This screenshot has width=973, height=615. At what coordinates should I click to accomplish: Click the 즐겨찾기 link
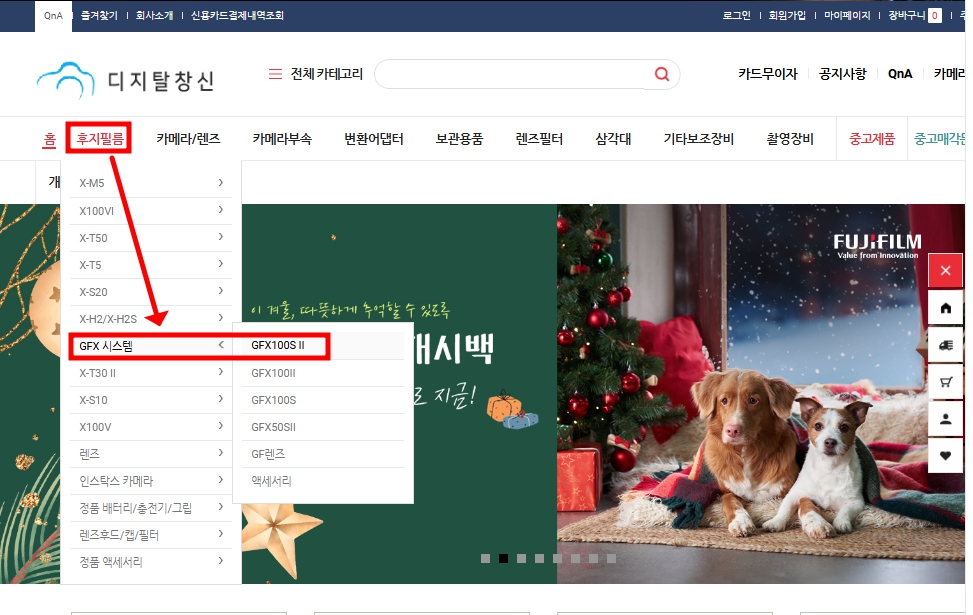click(99, 16)
